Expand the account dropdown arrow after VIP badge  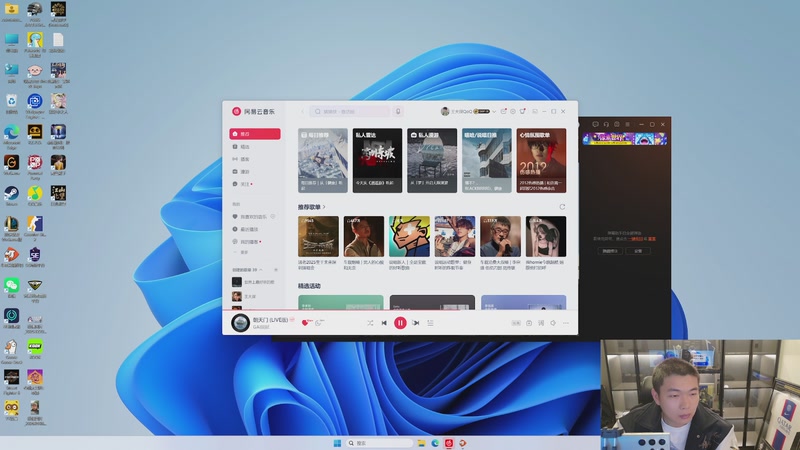click(494, 111)
